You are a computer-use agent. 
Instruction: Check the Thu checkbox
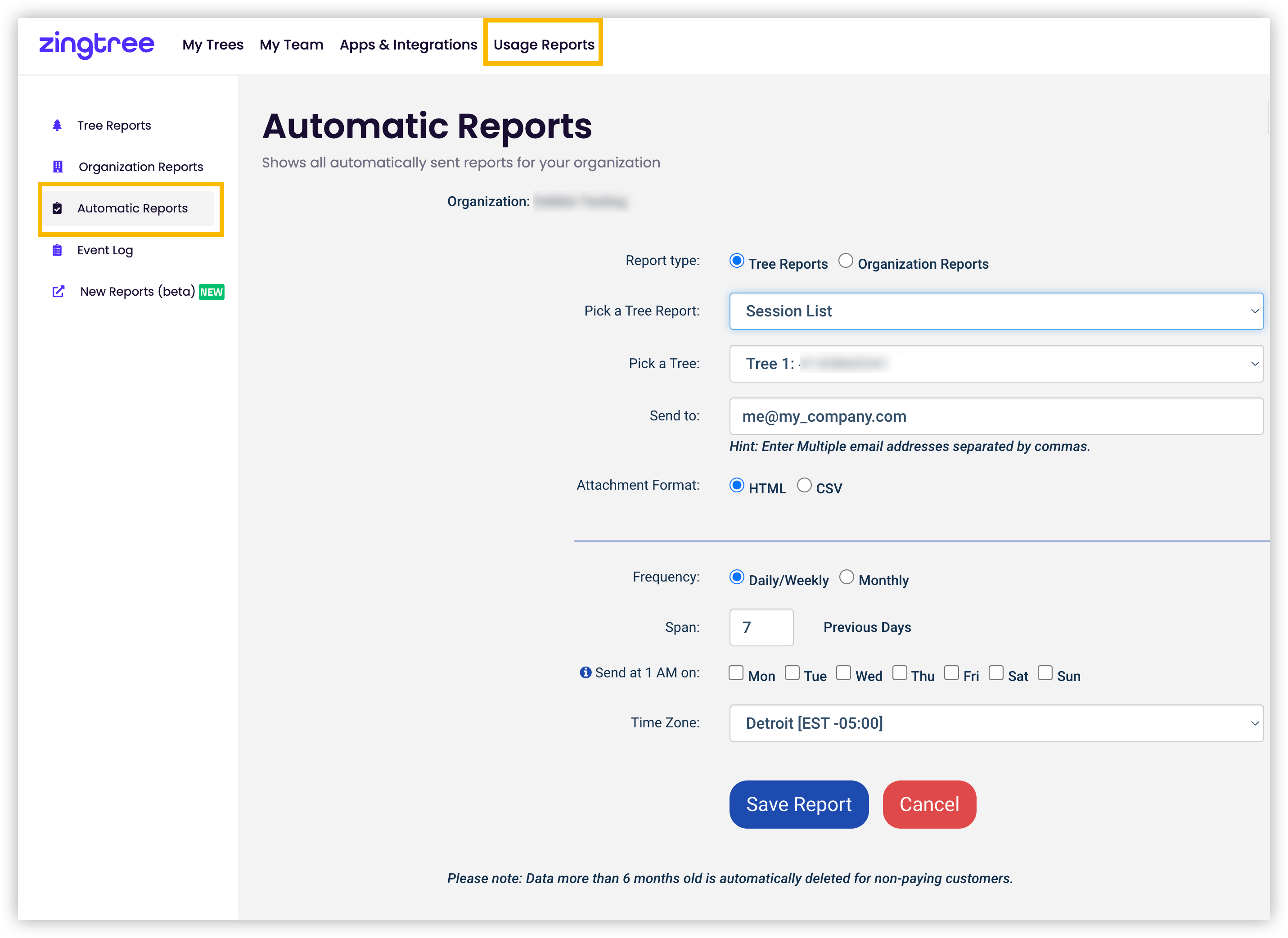(x=900, y=673)
